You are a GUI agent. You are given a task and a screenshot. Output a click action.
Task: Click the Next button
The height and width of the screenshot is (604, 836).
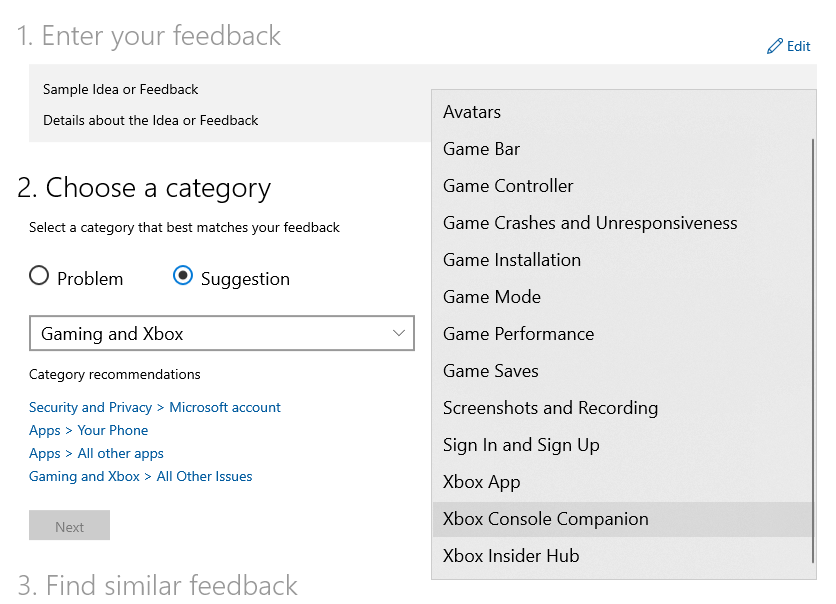pyautogui.click(x=69, y=526)
